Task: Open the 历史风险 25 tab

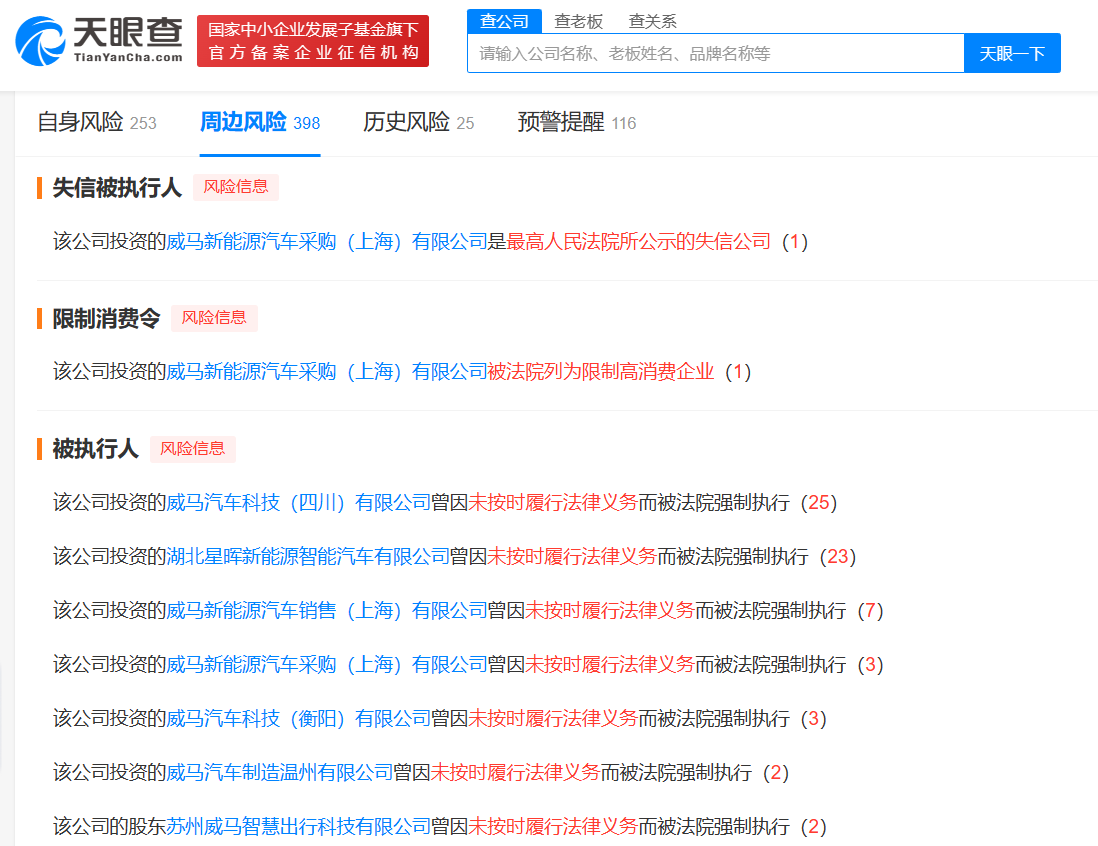Action: (419, 123)
